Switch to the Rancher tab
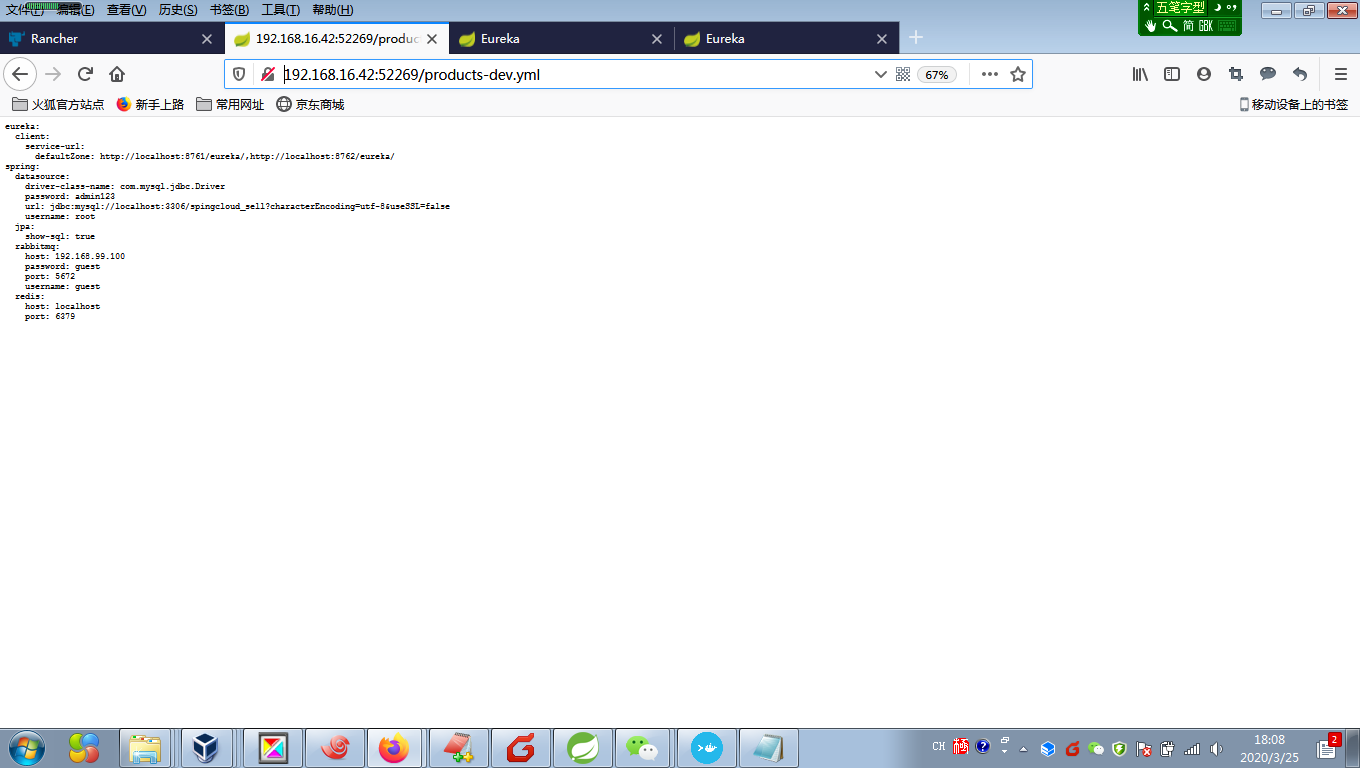Viewport: 1360px width, 768px height. (110, 38)
